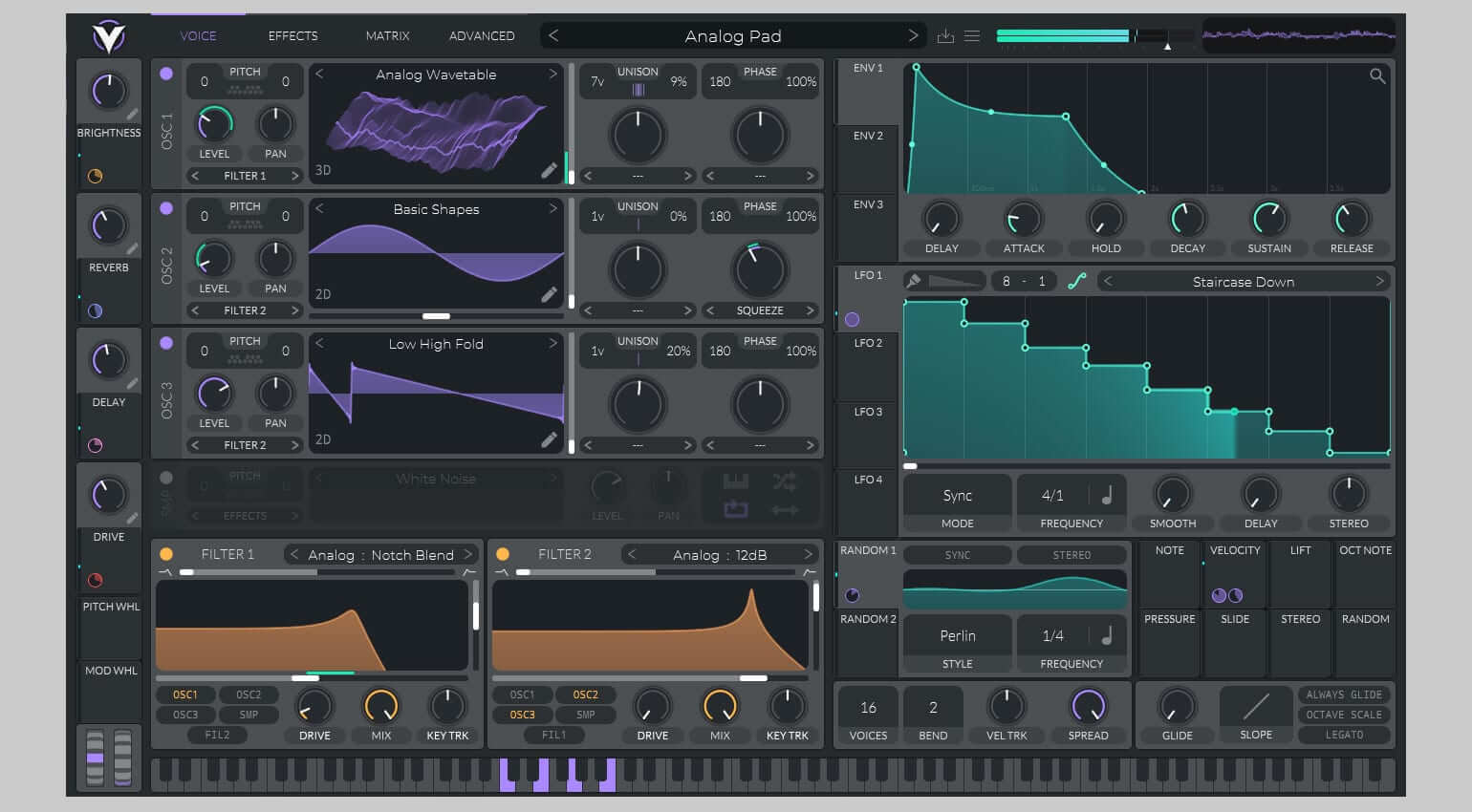Open the LFO Sync mode selector
The image size is (1472, 812).
956,495
